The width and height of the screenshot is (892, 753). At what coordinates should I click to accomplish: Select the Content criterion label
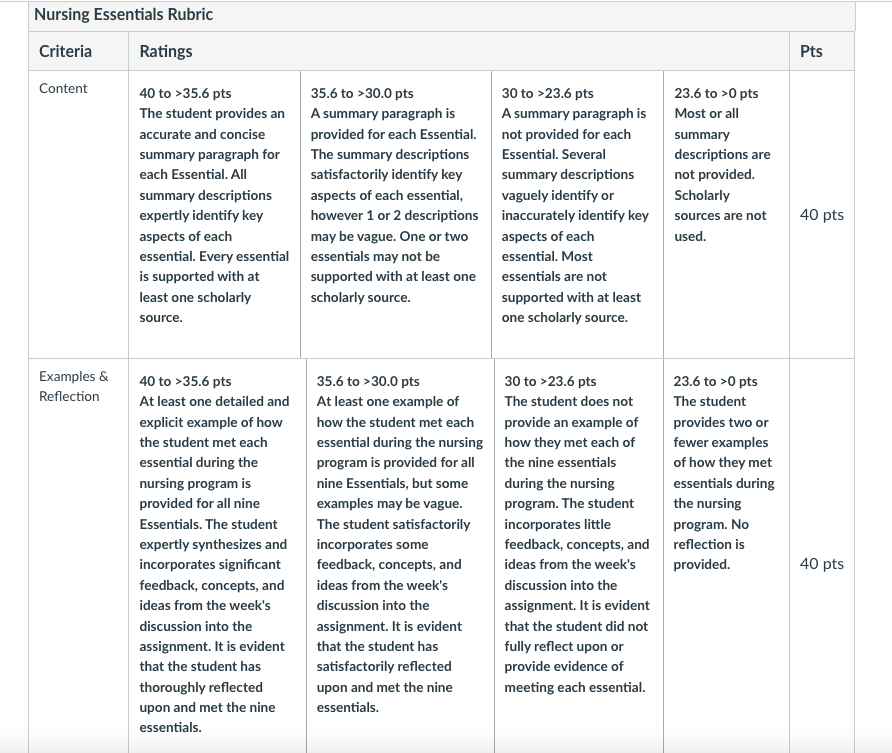coord(63,89)
